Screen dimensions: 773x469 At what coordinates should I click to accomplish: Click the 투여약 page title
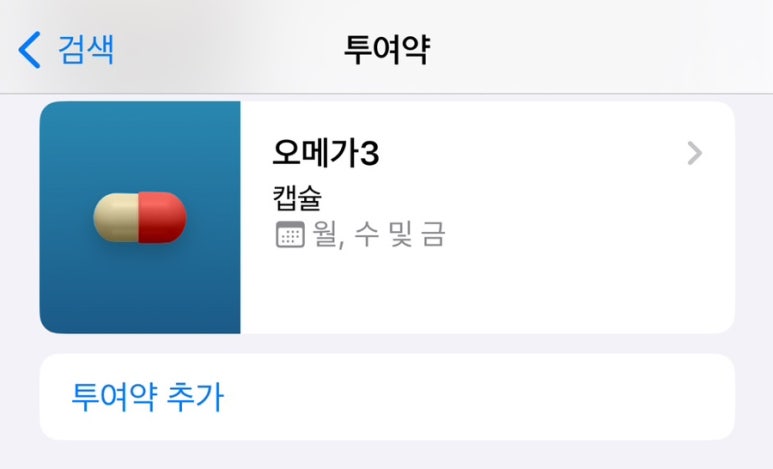(387, 49)
